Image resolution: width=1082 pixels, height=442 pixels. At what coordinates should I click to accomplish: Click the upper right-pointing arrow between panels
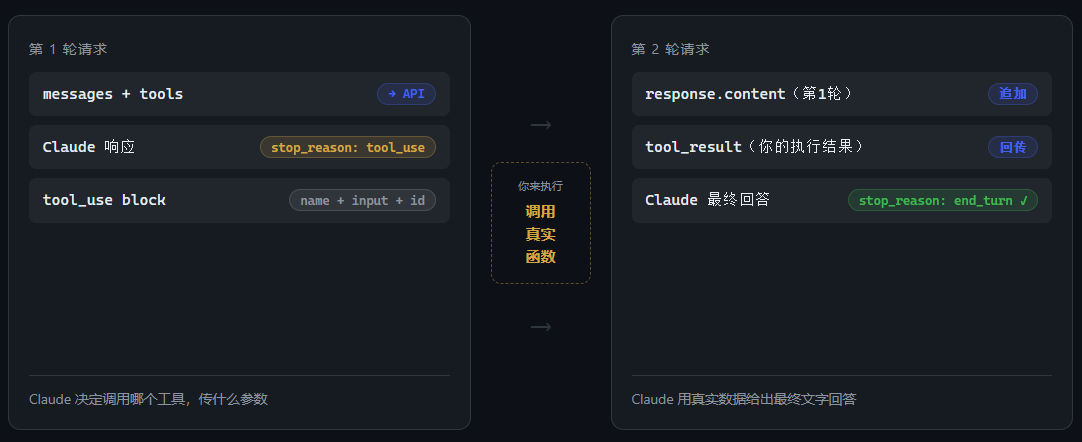pyautogui.click(x=541, y=125)
